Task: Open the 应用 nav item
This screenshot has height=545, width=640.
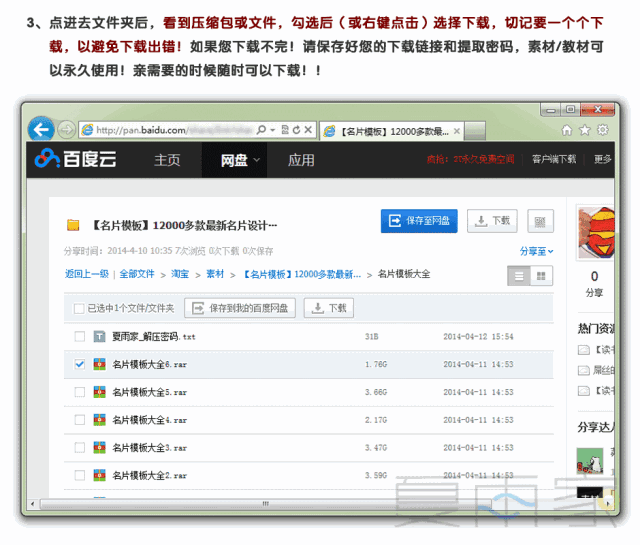Action: click(301, 160)
